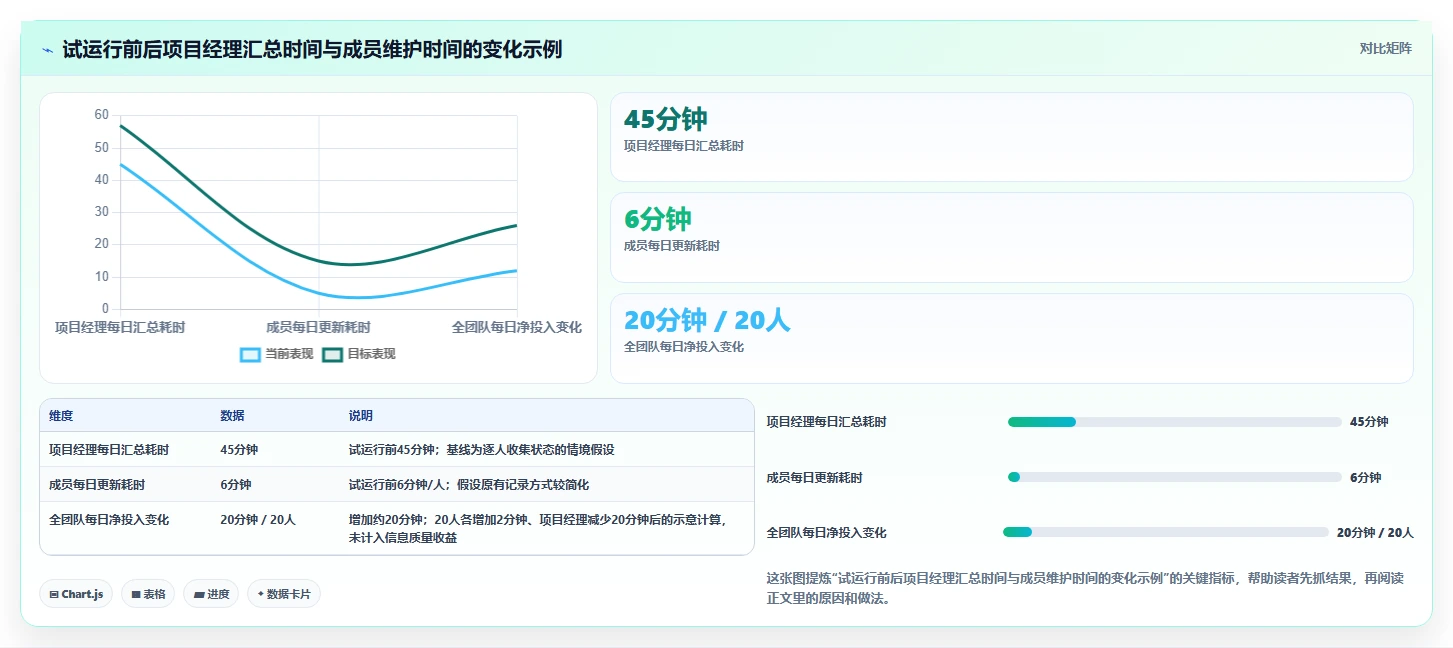1453x648 pixels.
Task: Click the 20分钟 / 20人 value beside third bar
Action: pyautogui.click(x=1375, y=533)
